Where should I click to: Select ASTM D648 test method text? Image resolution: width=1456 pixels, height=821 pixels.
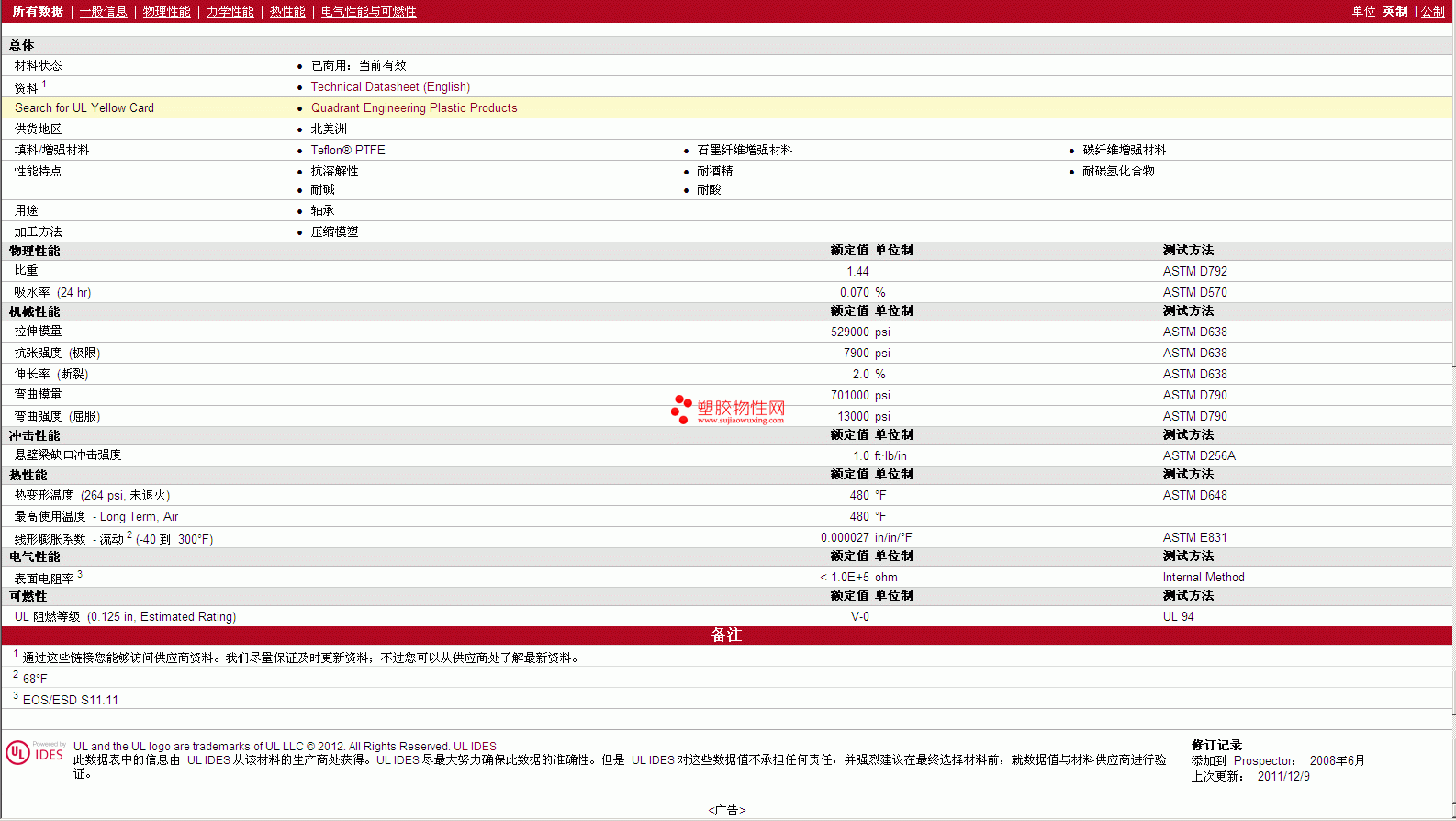tap(1195, 496)
